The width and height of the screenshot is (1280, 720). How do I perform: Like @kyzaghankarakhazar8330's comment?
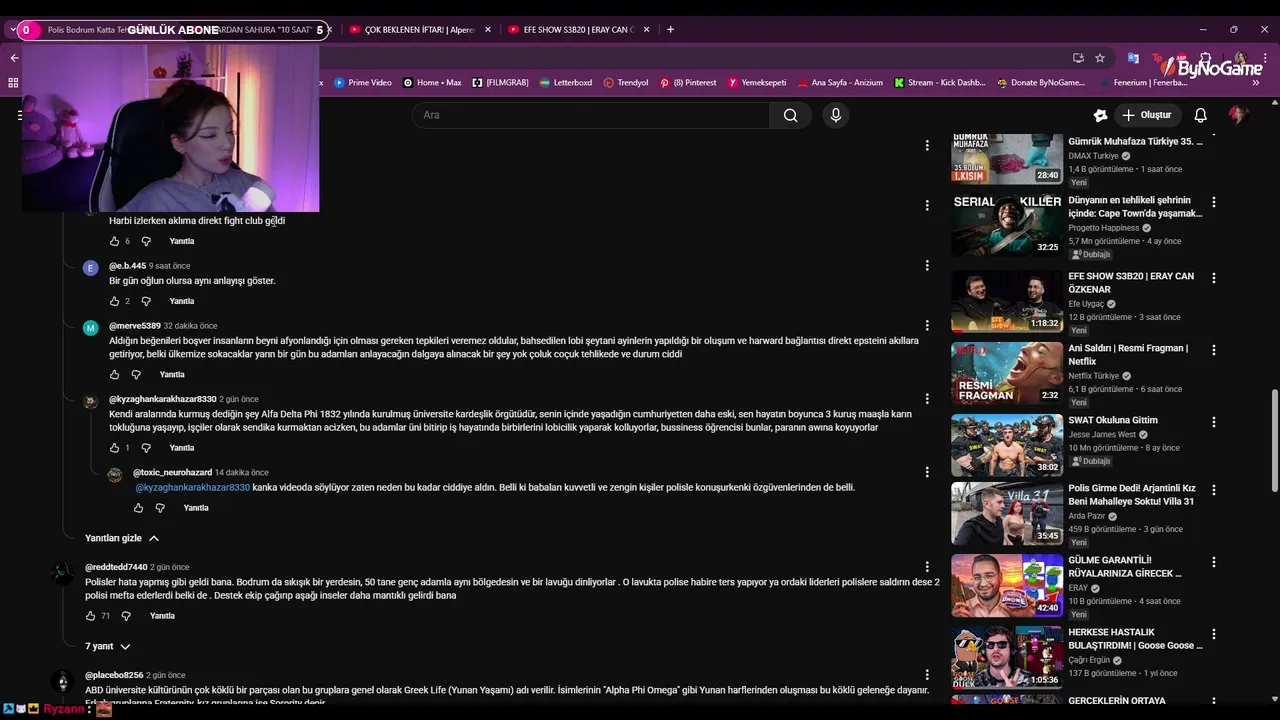[114, 448]
